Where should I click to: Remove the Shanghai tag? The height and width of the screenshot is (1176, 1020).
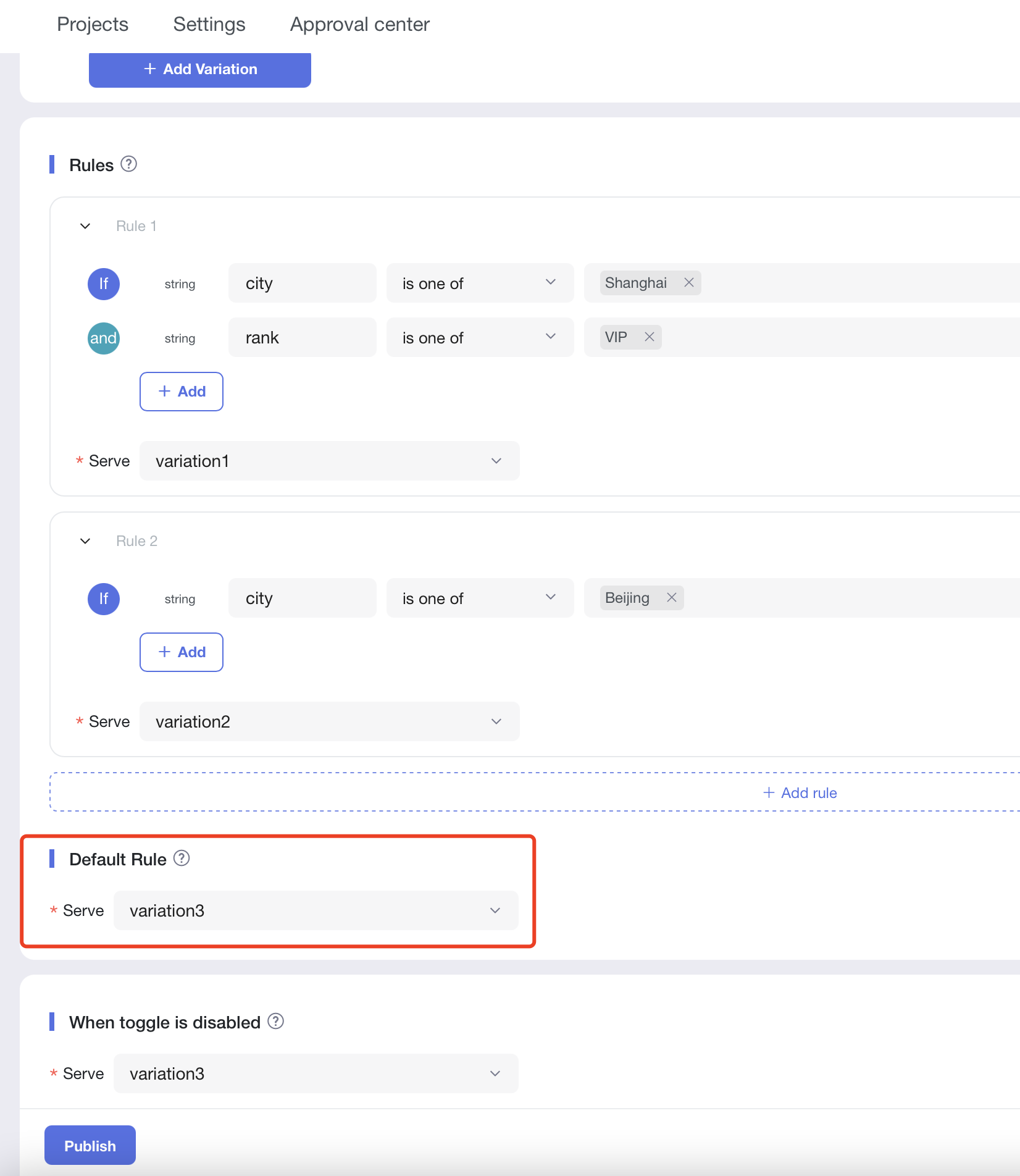[689, 283]
